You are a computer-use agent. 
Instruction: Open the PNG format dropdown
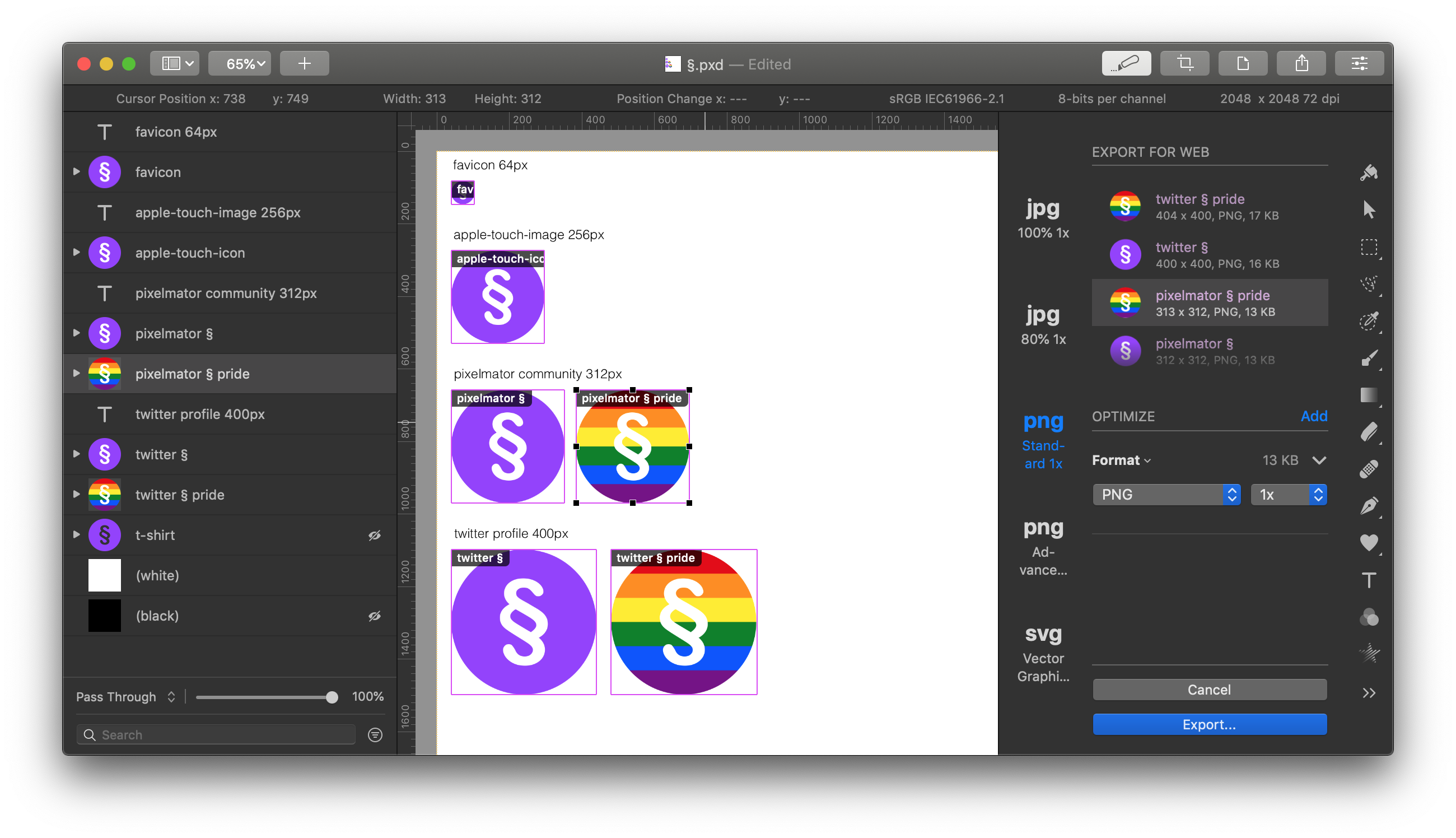point(1165,494)
